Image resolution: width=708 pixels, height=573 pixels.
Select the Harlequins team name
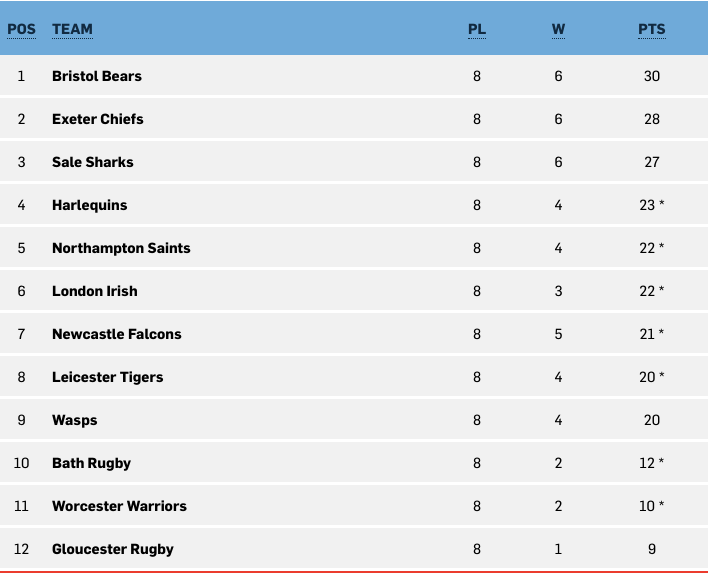tap(89, 205)
